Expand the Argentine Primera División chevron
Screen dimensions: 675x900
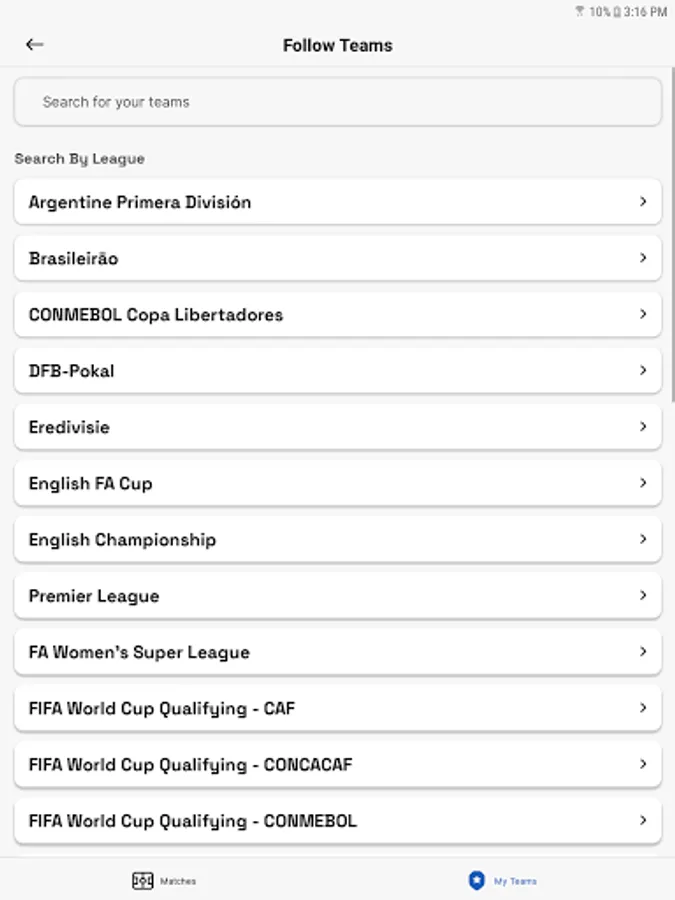tap(643, 202)
